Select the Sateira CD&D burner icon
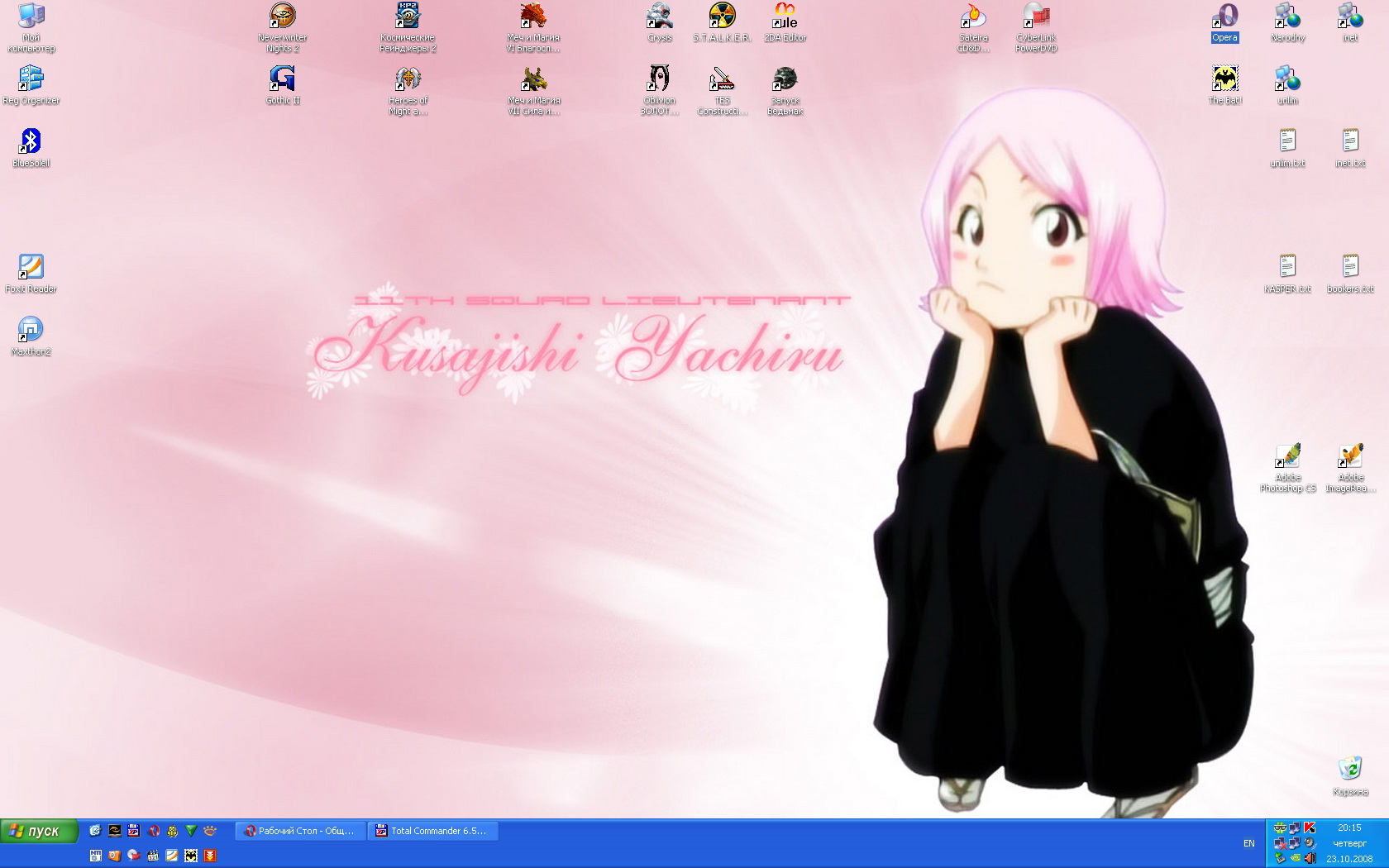 974,27
